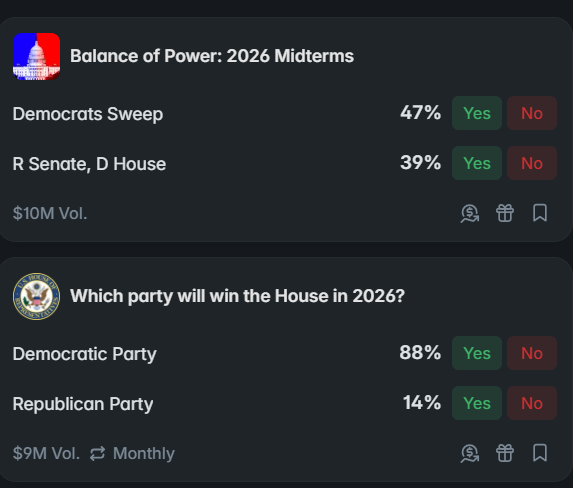Click gift icon on Balance of Power card

[505, 213]
